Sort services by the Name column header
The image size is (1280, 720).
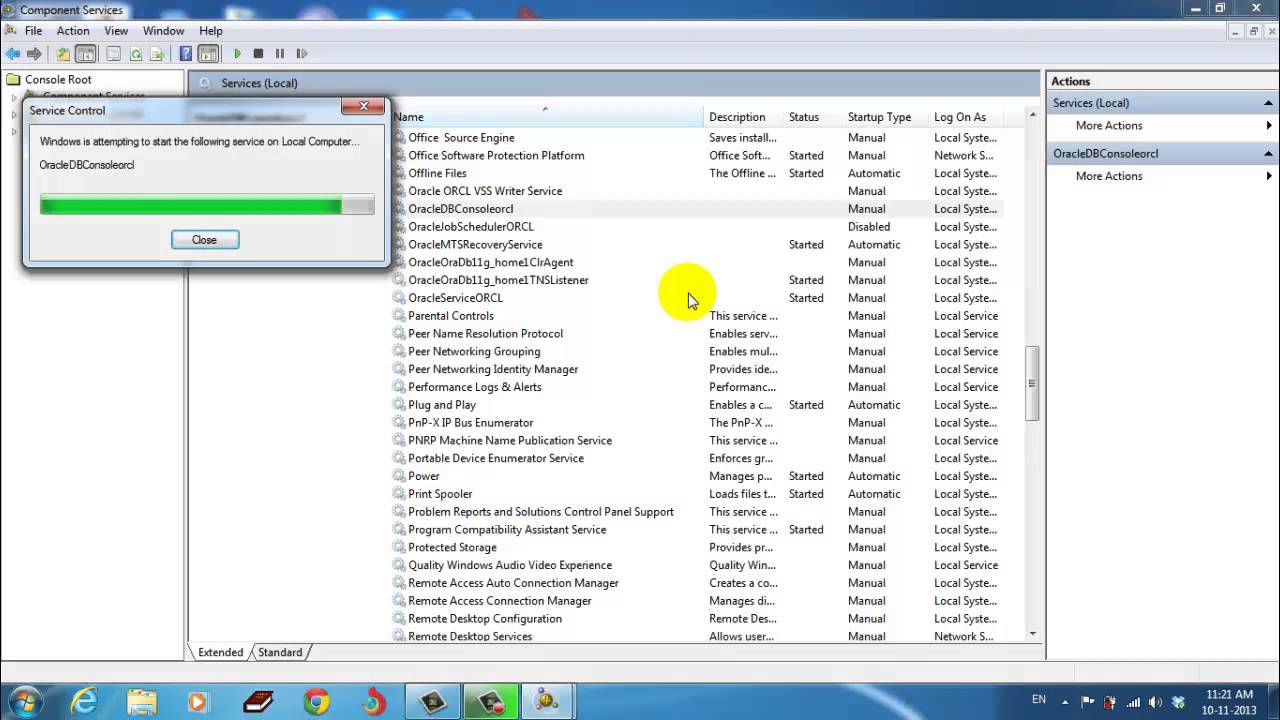pos(547,117)
